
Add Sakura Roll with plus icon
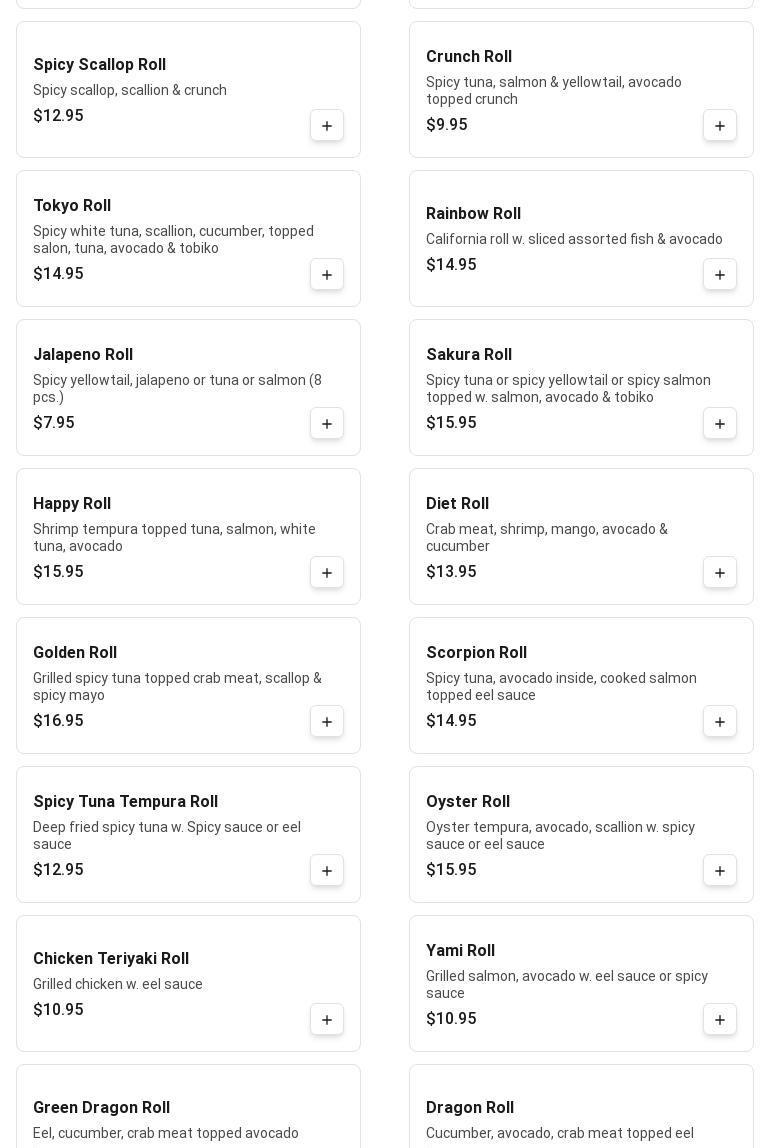pos(720,424)
